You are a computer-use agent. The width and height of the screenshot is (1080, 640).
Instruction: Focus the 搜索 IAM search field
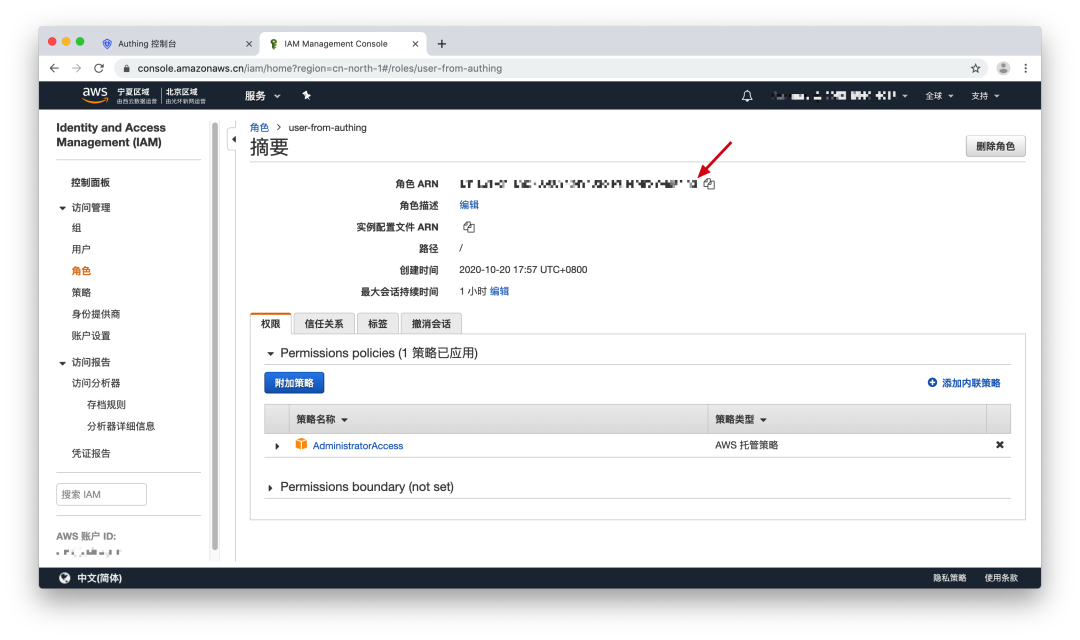101,494
